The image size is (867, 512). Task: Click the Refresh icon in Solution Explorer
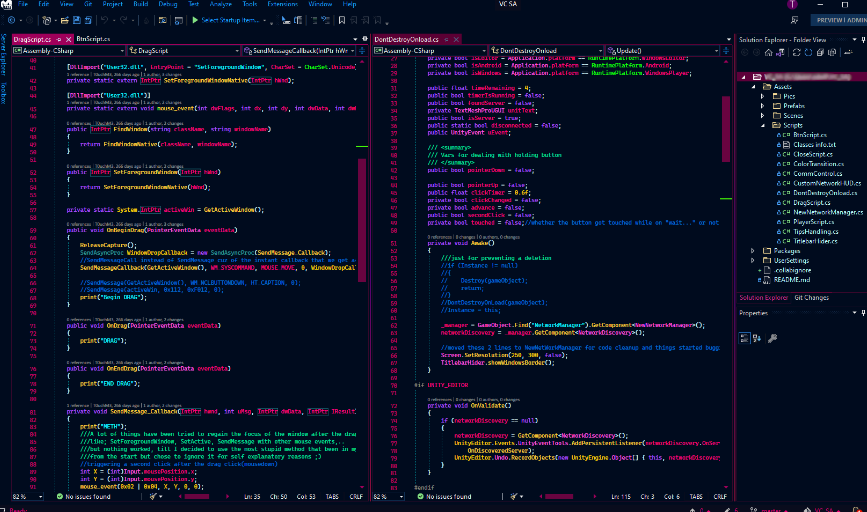point(808,53)
